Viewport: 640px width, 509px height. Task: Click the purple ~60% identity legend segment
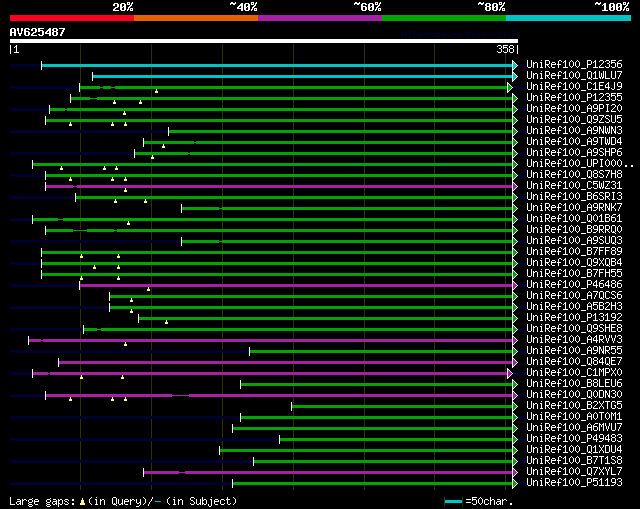point(320,18)
